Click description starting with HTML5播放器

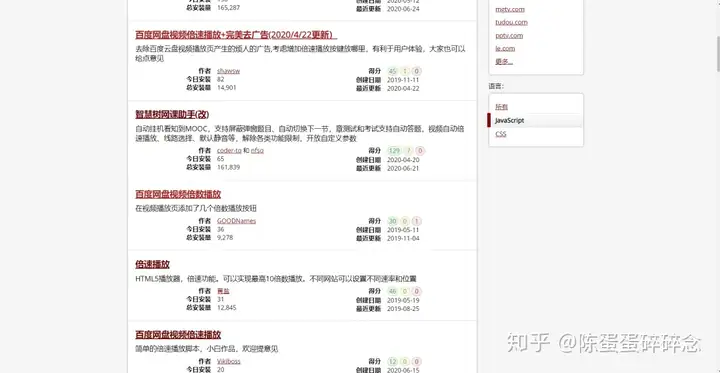coord(276,279)
